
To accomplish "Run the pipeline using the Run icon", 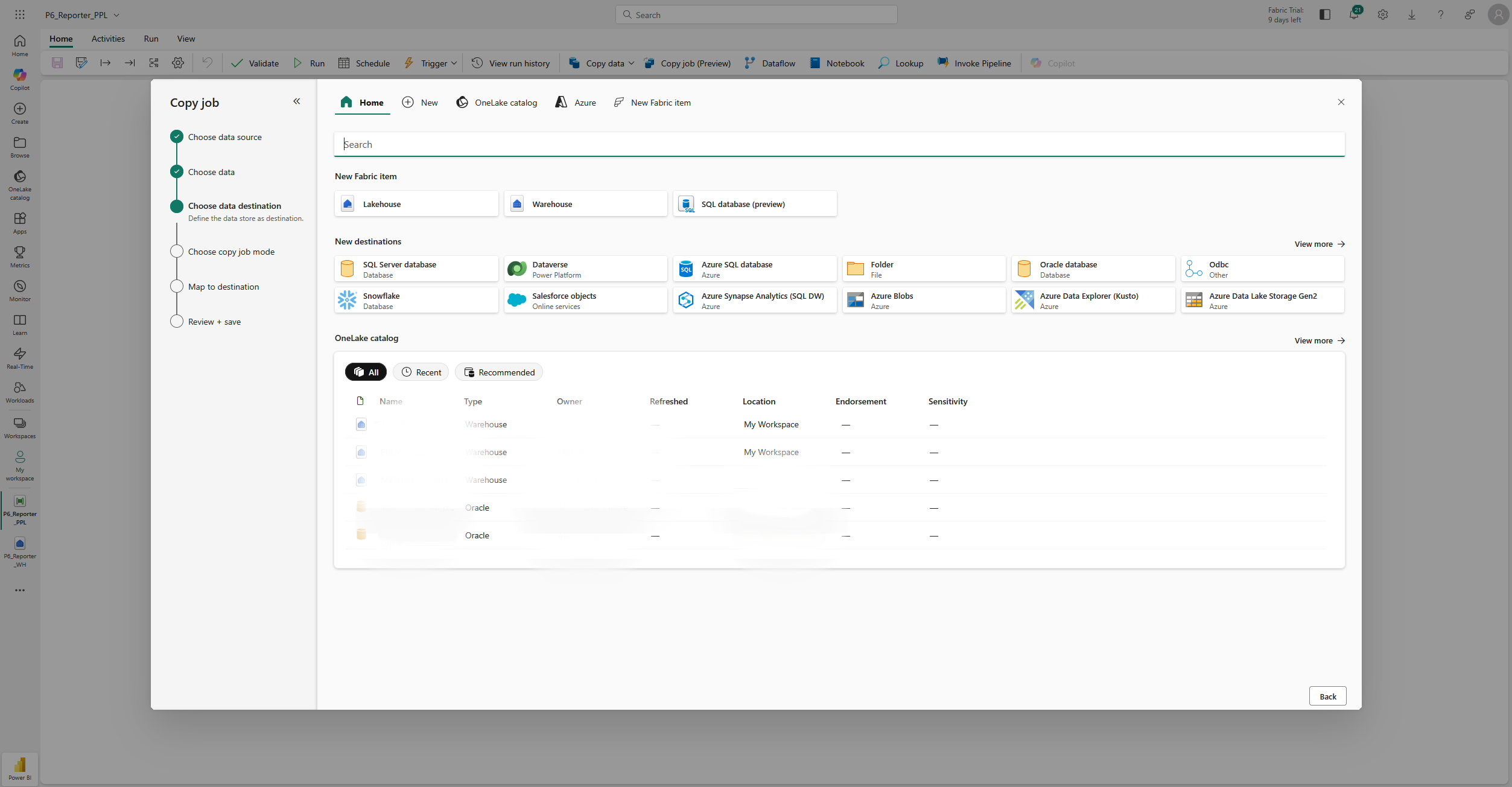I will tap(297, 63).
